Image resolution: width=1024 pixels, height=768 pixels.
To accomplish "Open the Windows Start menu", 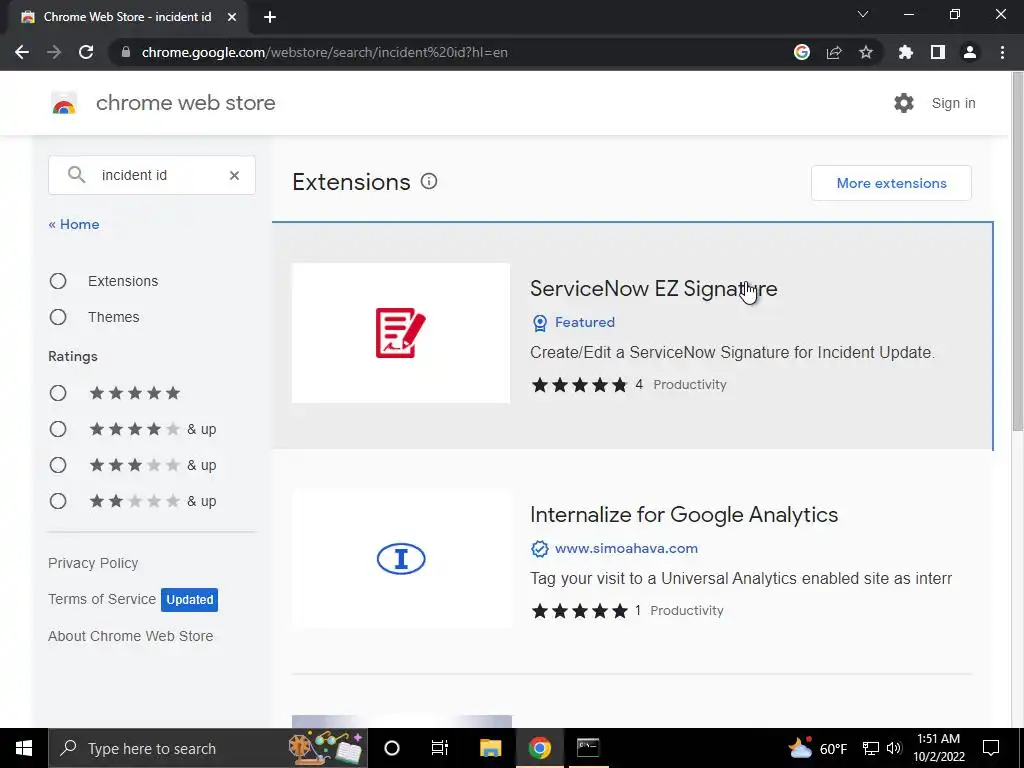I will [x=24, y=748].
